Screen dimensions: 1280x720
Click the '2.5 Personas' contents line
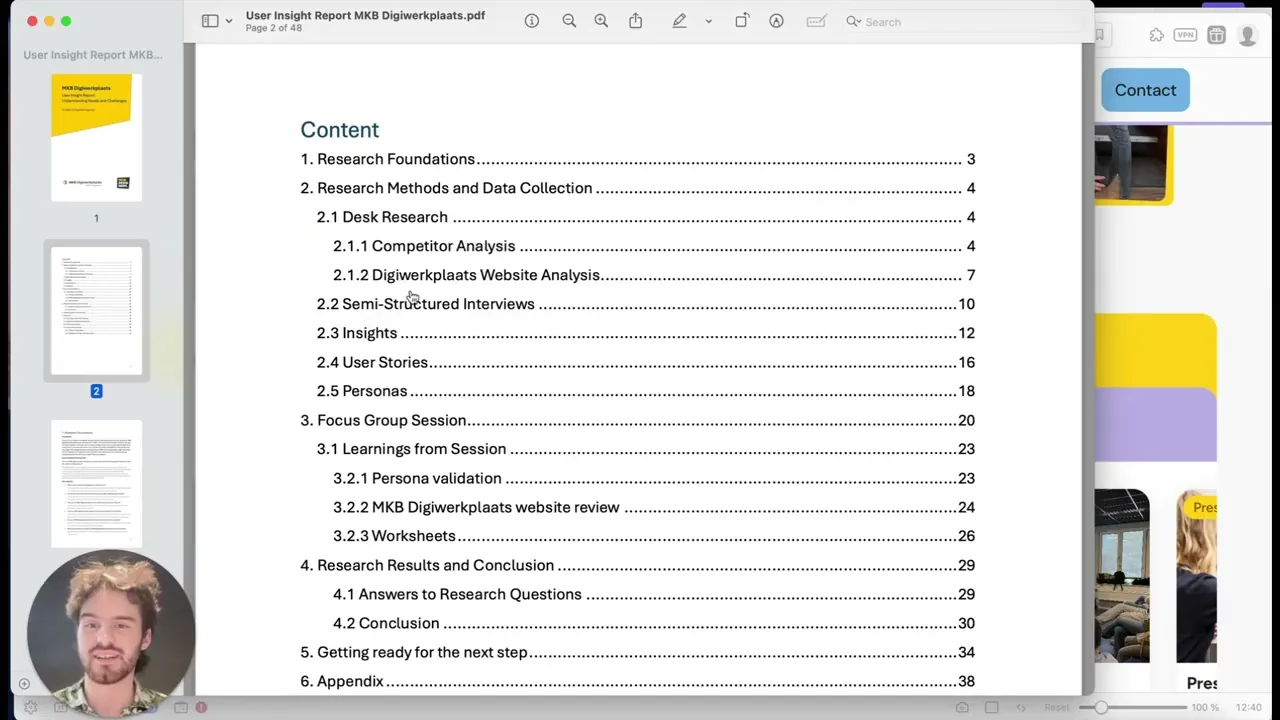[x=645, y=391]
